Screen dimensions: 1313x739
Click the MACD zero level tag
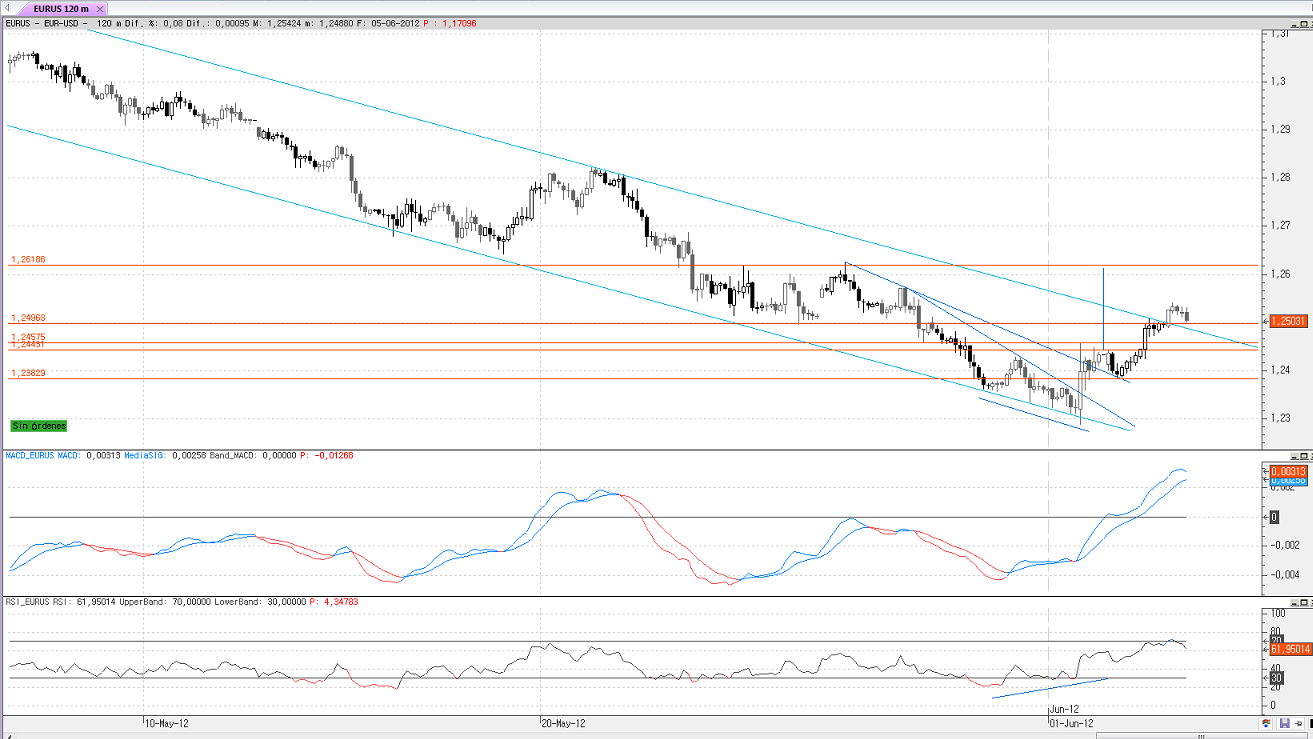pyautogui.click(x=1274, y=517)
